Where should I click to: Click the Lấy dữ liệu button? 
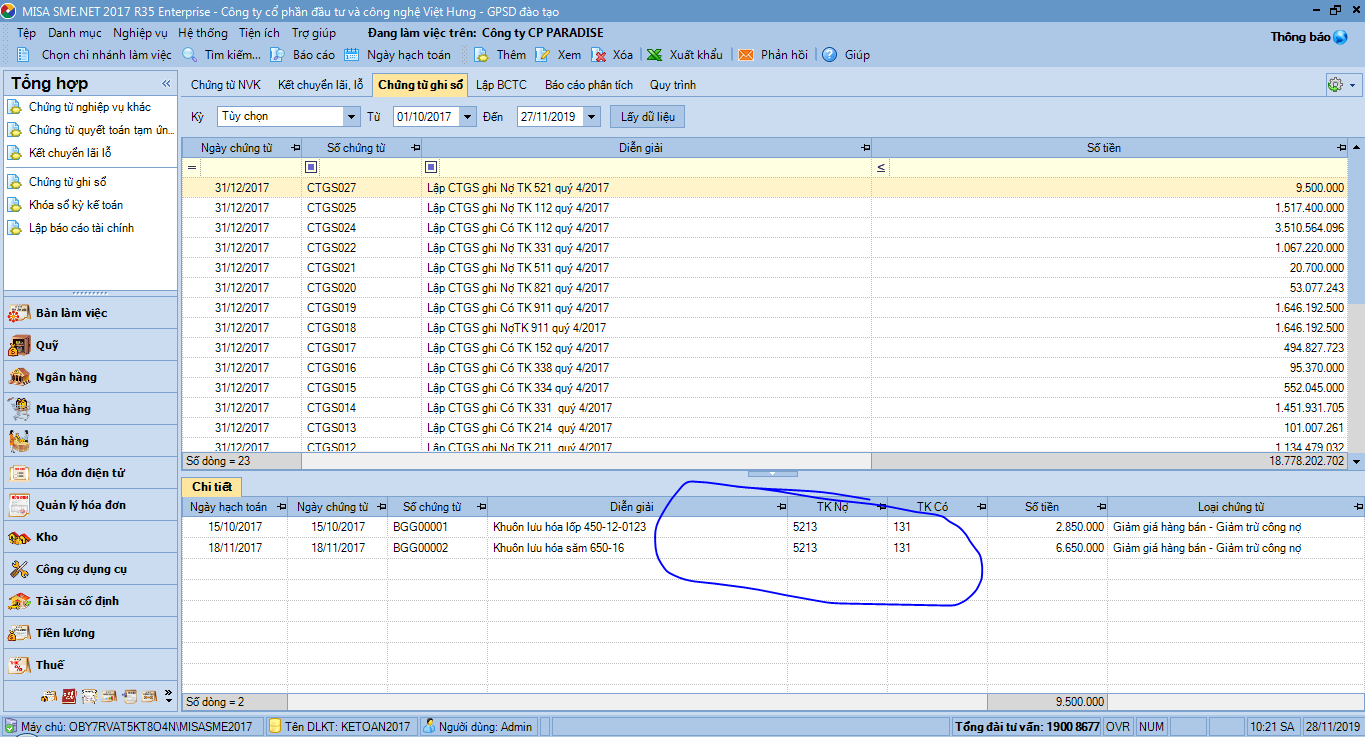point(648,117)
